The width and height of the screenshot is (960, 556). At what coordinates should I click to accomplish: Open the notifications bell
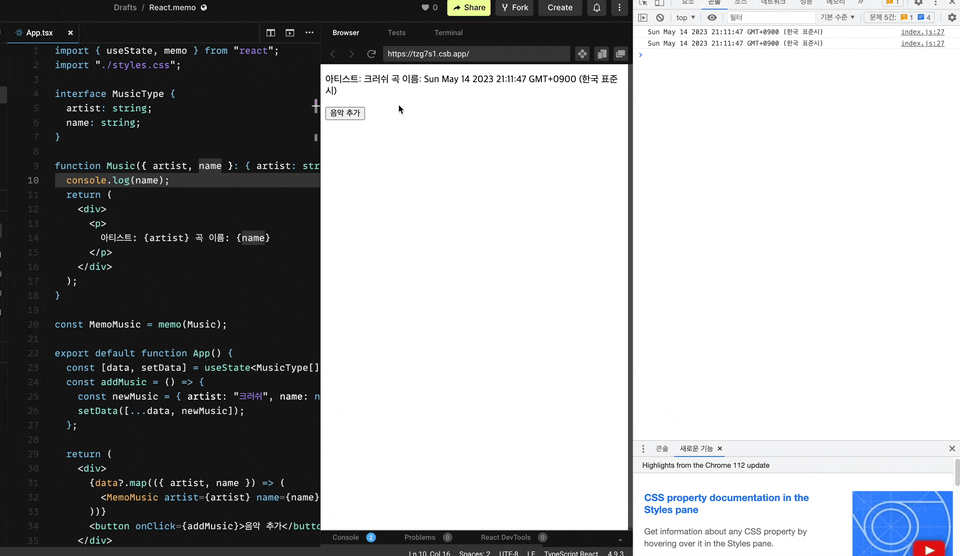[x=596, y=7]
